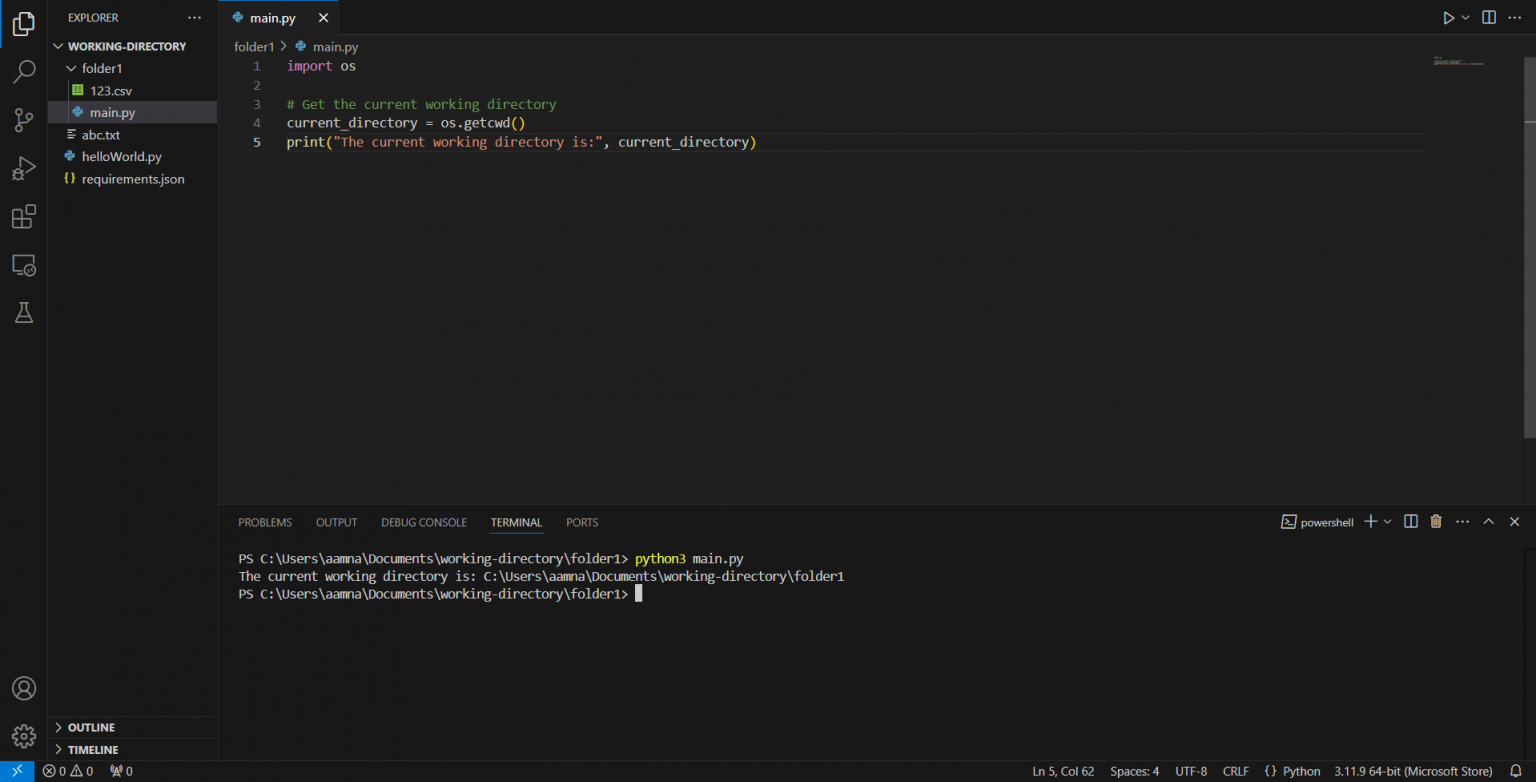
Task: Open the Source Control view
Action: [23, 120]
